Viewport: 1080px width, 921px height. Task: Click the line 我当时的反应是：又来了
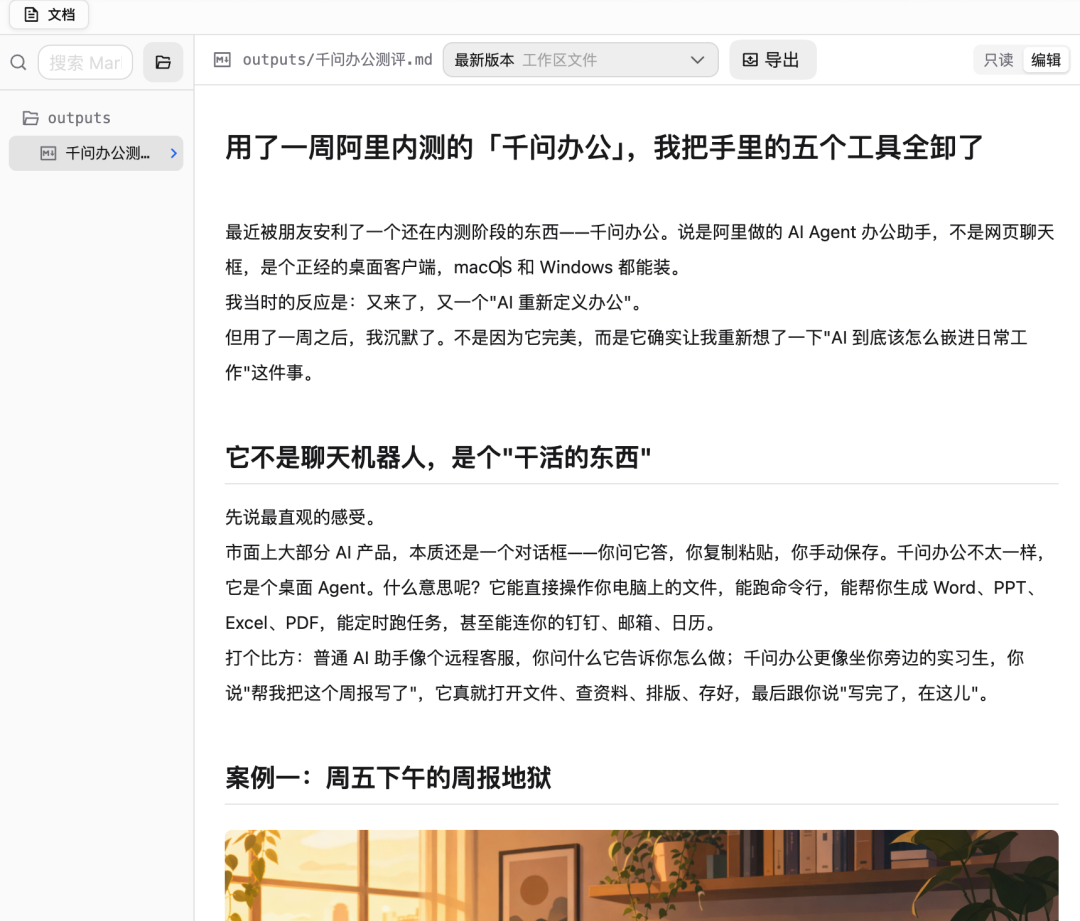click(435, 302)
